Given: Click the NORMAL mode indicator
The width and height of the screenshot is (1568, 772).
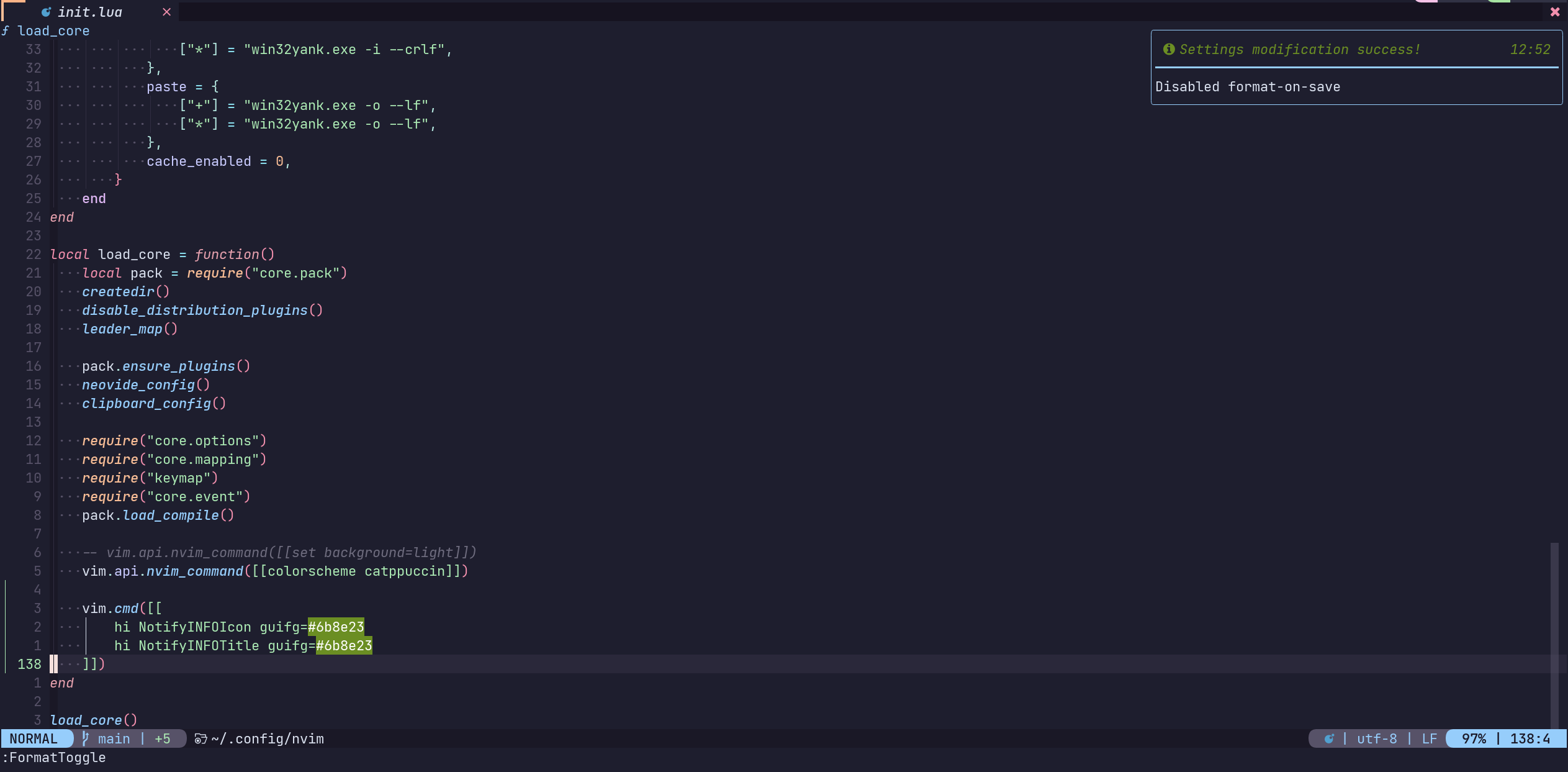Looking at the screenshot, I should 35,738.
